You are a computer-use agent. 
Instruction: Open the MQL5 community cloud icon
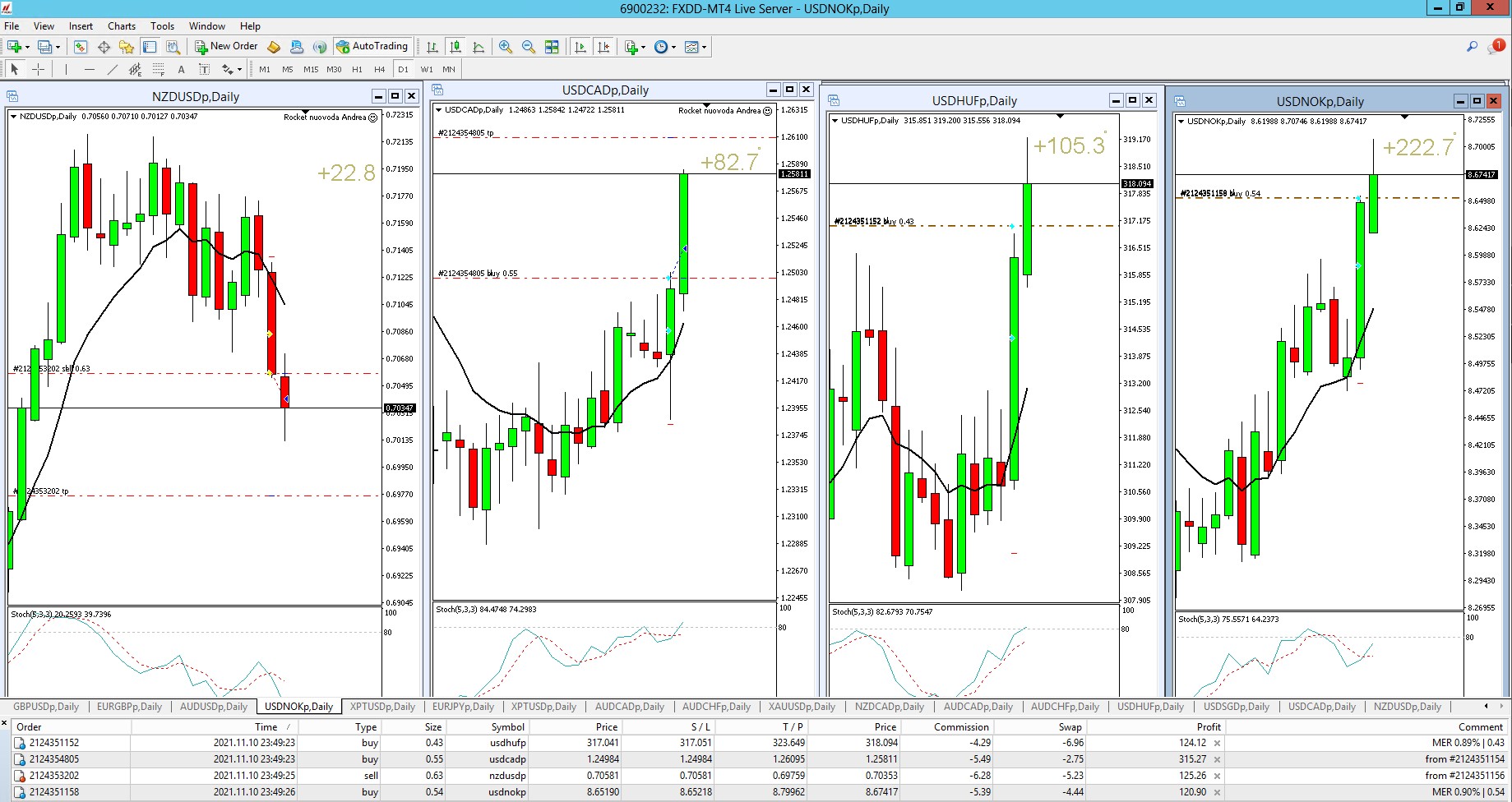pos(297,47)
